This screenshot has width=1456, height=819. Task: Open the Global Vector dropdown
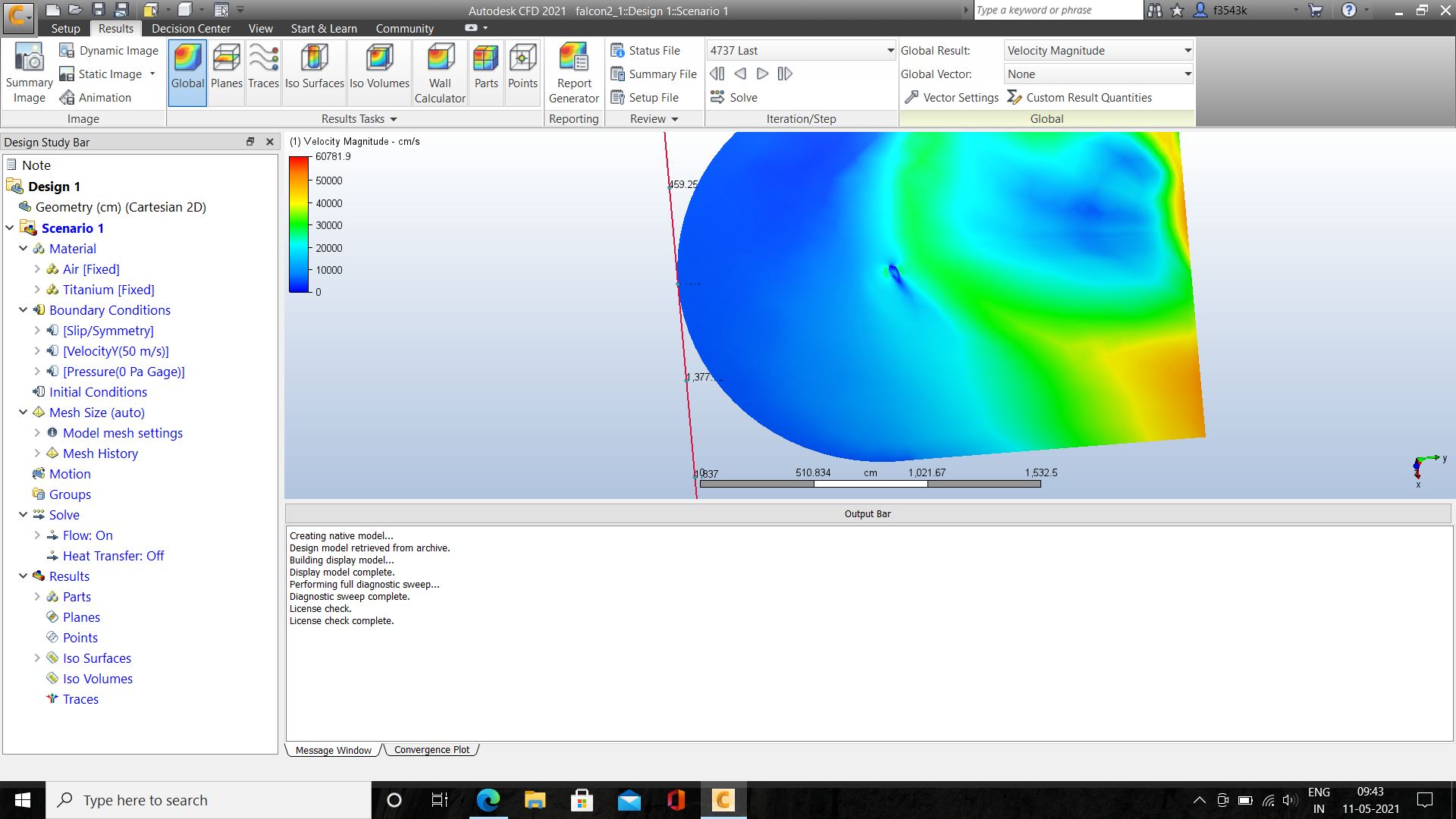(1185, 74)
